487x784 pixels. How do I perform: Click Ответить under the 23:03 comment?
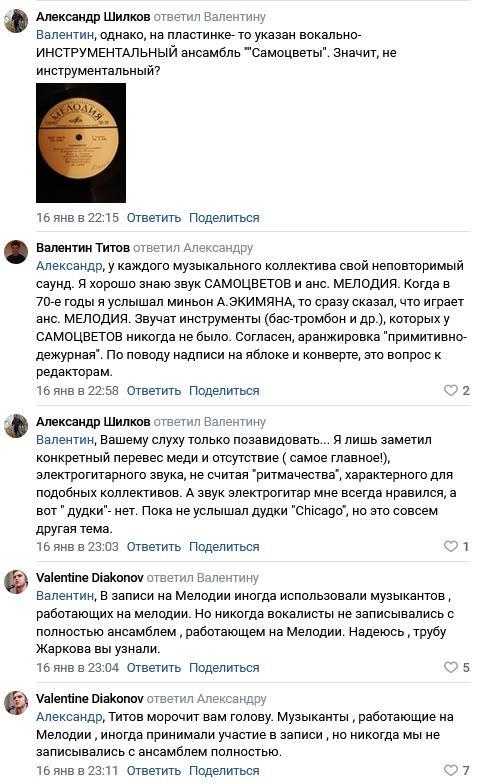pos(154,546)
